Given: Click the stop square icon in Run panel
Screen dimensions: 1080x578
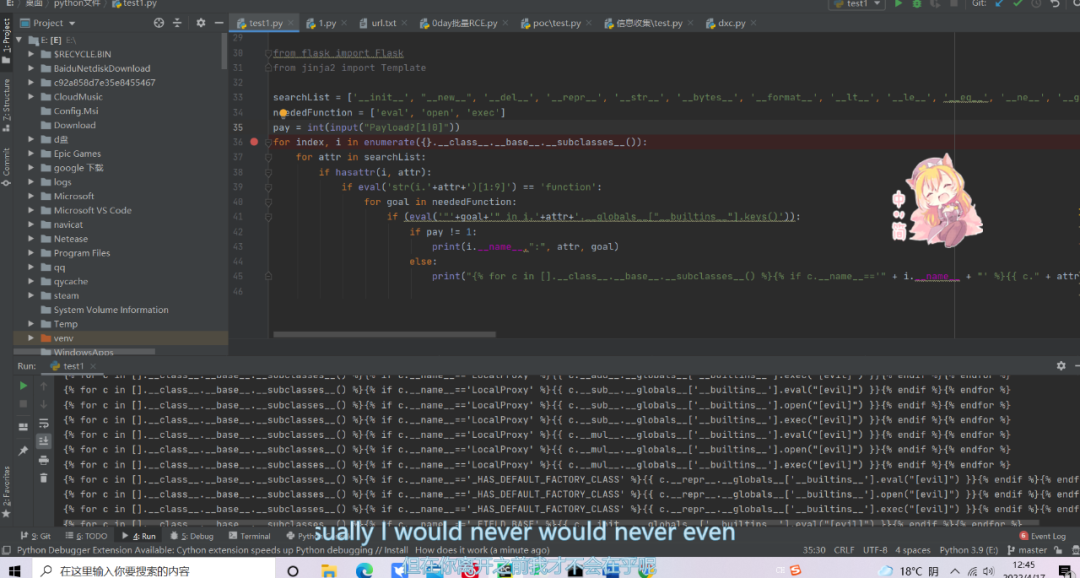Looking at the screenshot, I should [23, 404].
